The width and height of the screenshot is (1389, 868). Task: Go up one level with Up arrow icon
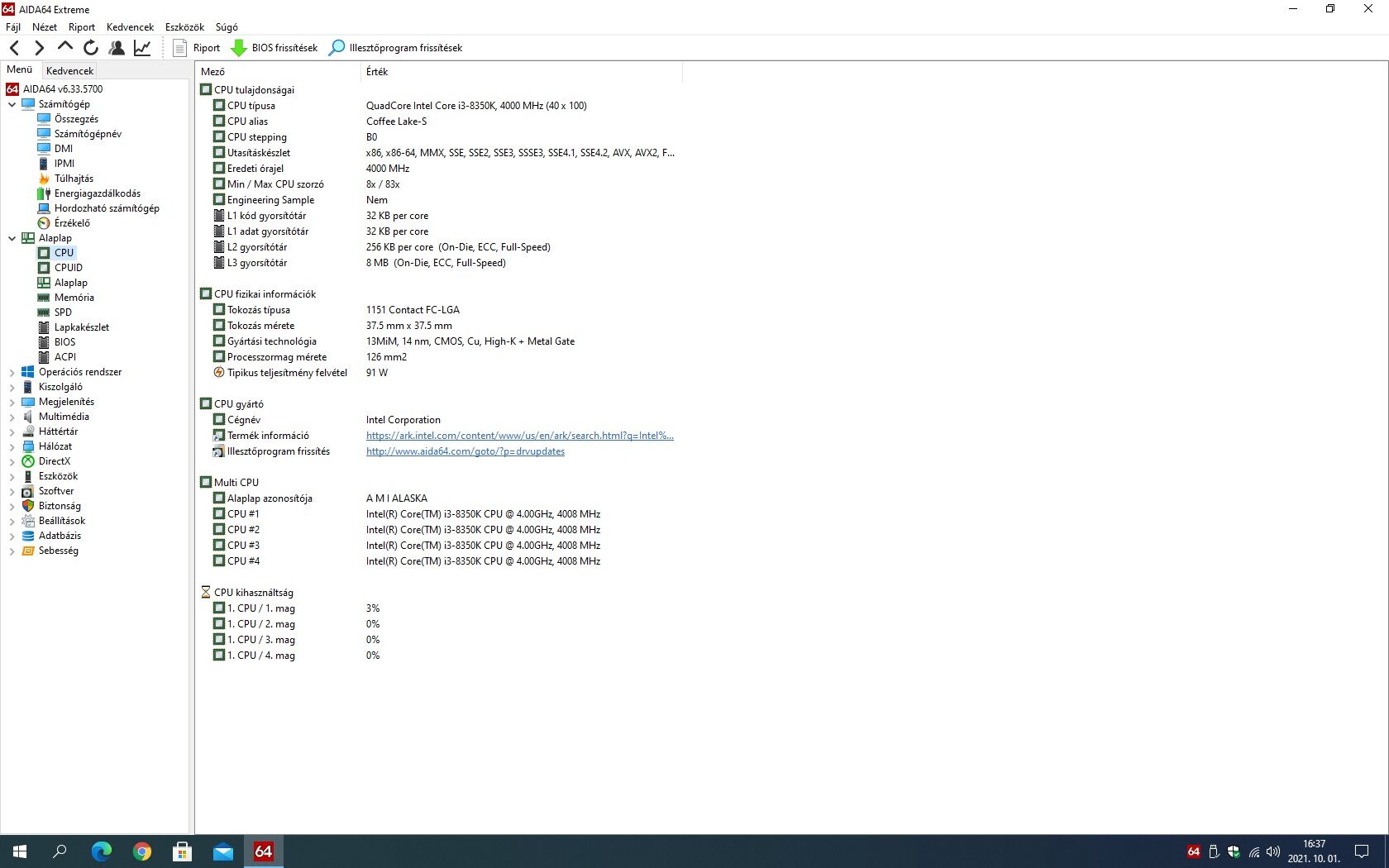pyautogui.click(x=65, y=48)
